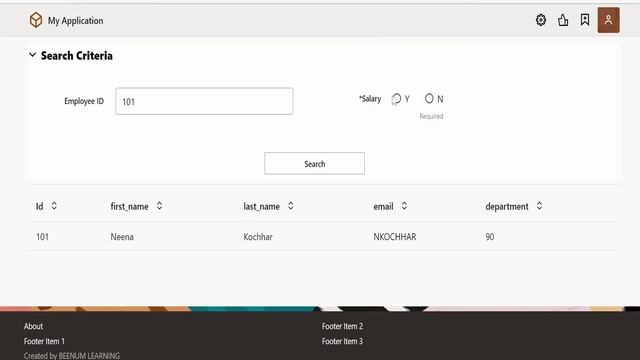
Task: Sort by the first_name column arrows
Action: click(x=159, y=206)
